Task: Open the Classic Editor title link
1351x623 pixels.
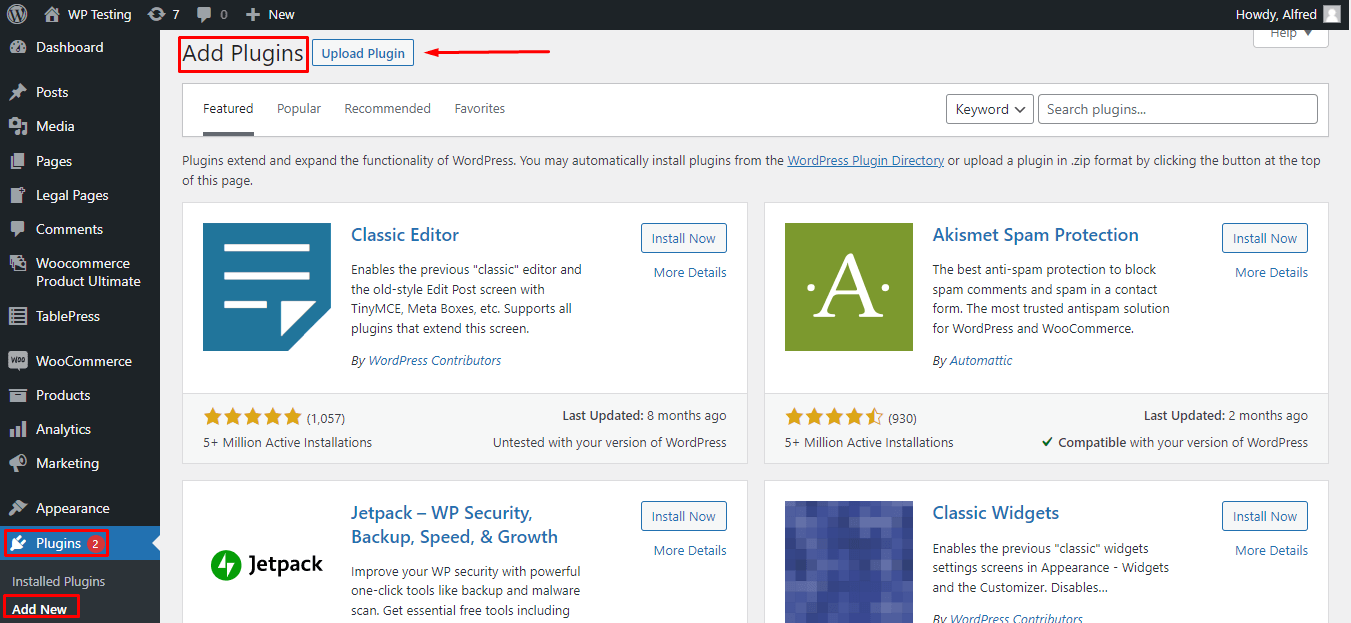Action: point(405,235)
